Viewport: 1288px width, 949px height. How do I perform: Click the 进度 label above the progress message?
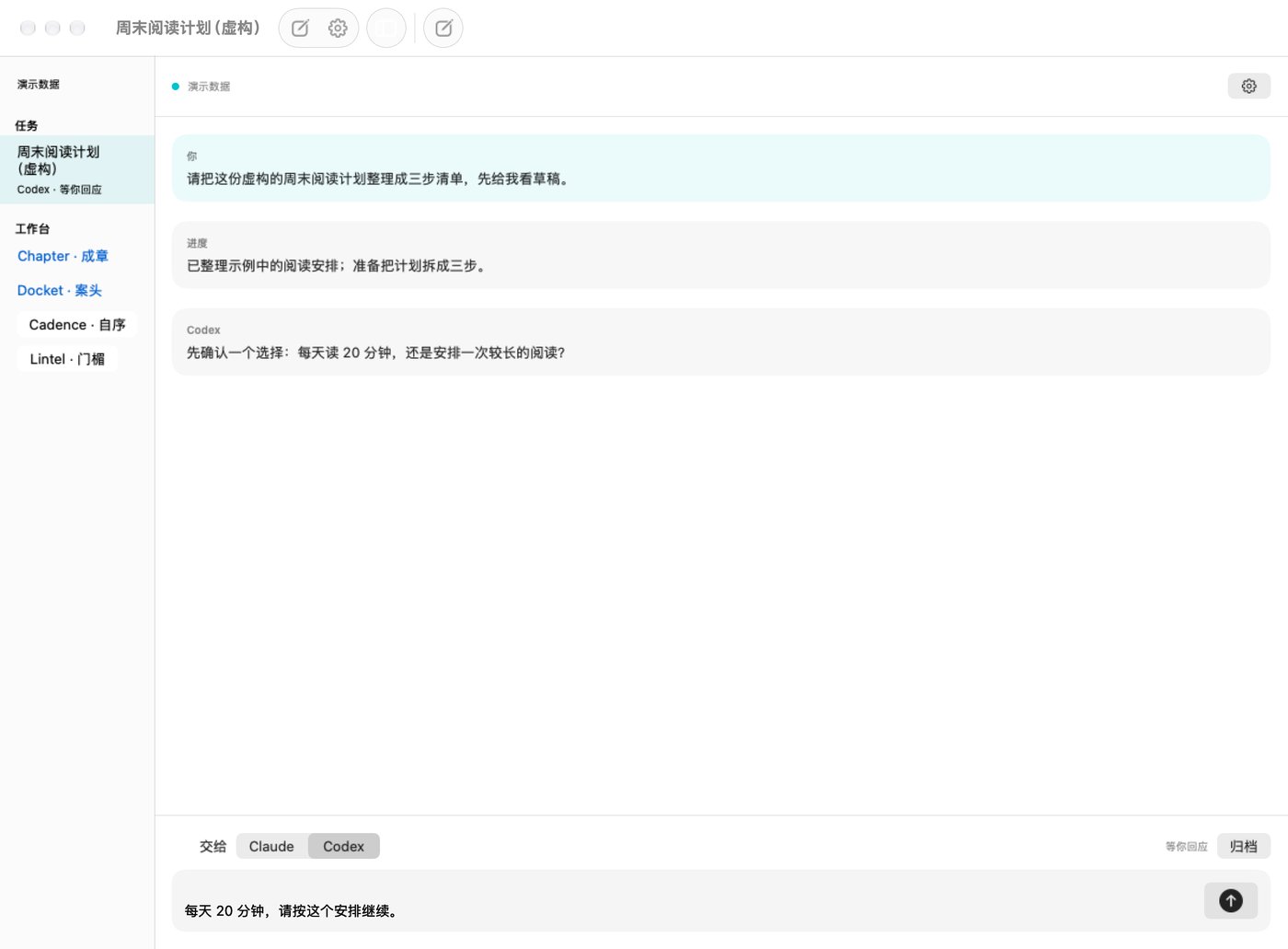(x=197, y=243)
